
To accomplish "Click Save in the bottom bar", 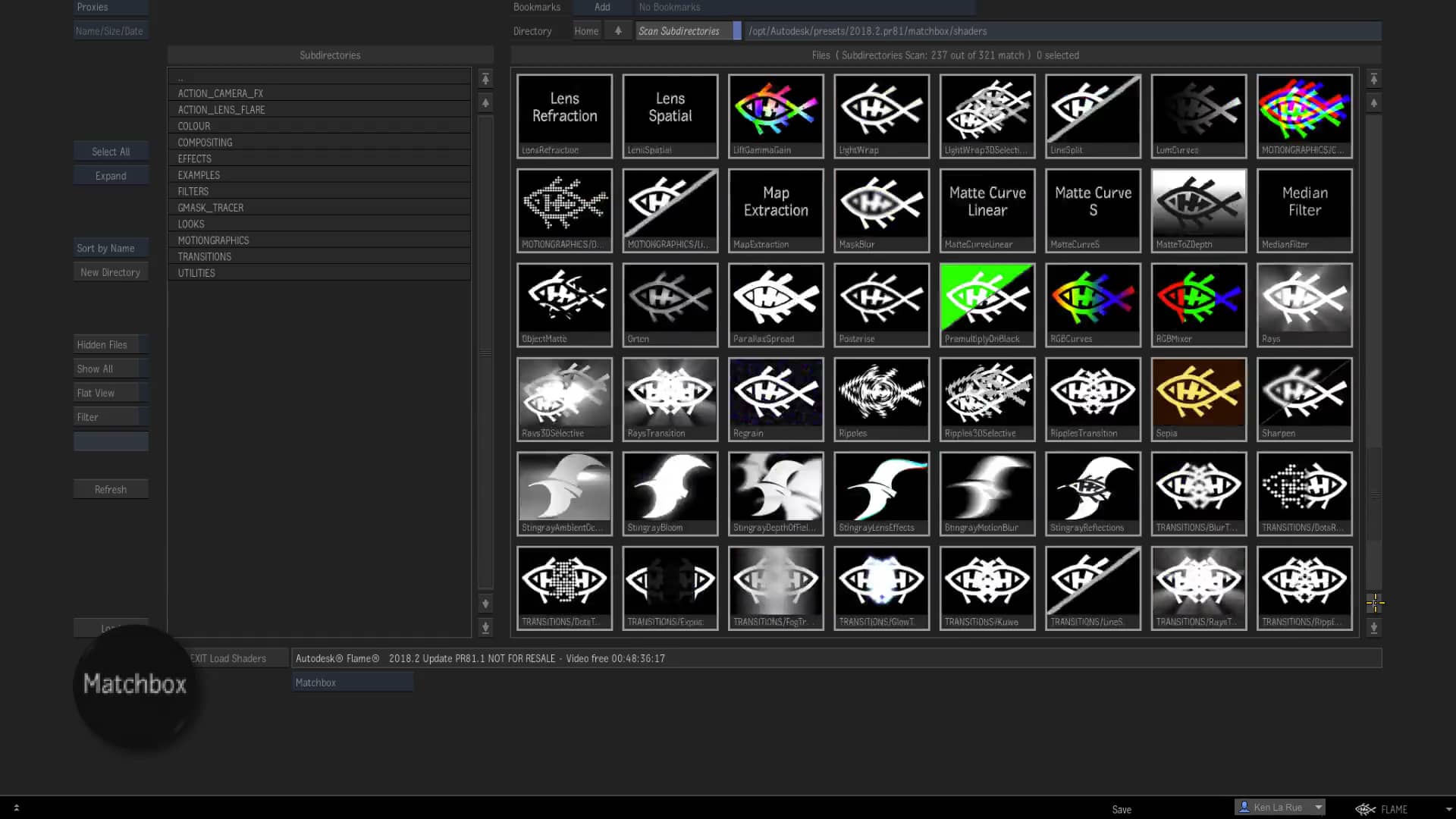I will pos(1122,809).
